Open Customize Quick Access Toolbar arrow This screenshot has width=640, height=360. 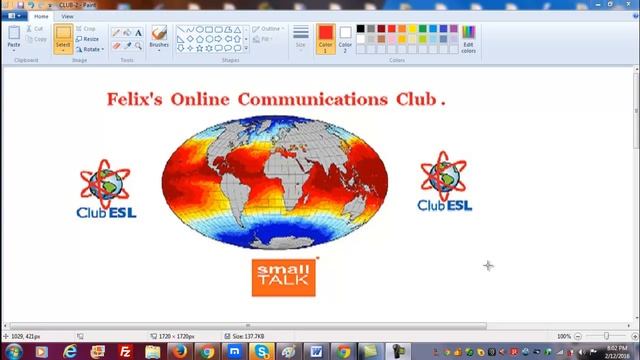pos(50,6)
